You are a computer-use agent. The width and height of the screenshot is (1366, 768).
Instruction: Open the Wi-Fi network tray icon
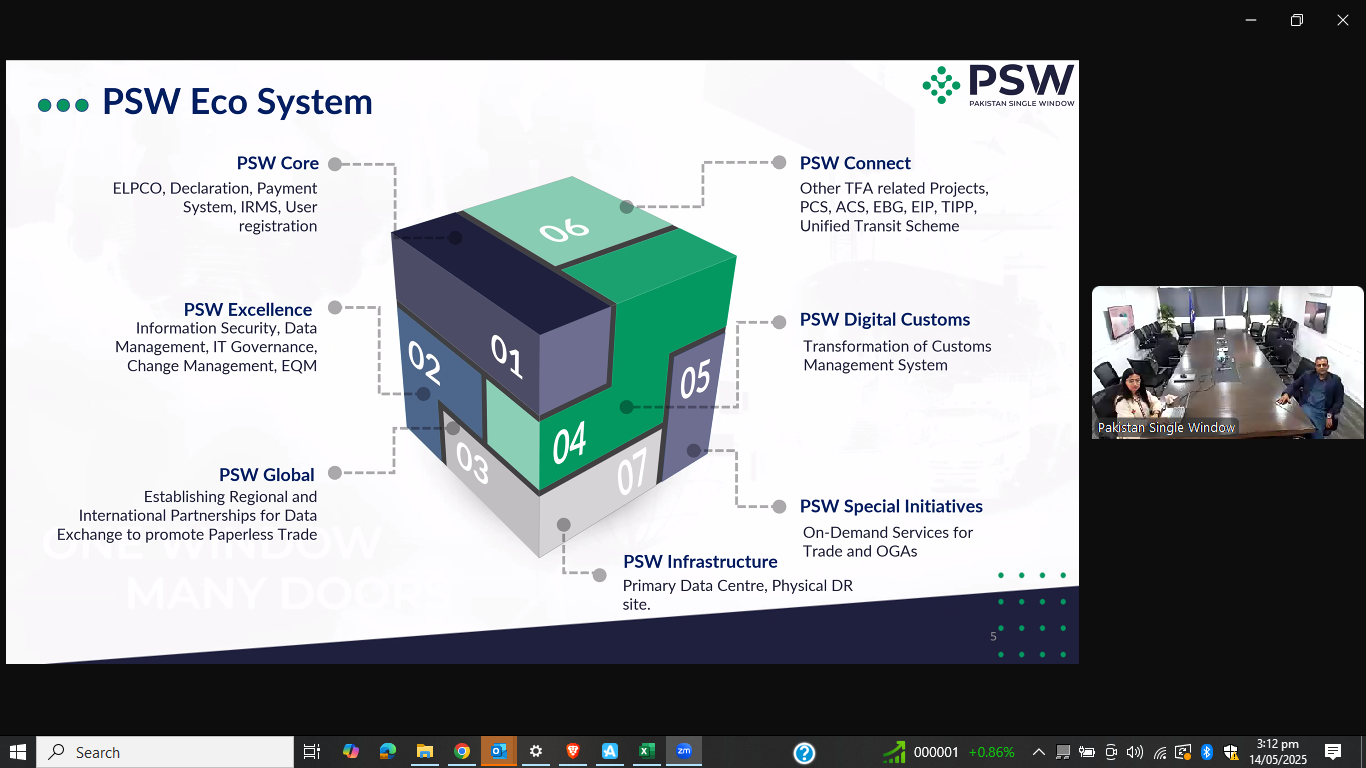point(1160,752)
